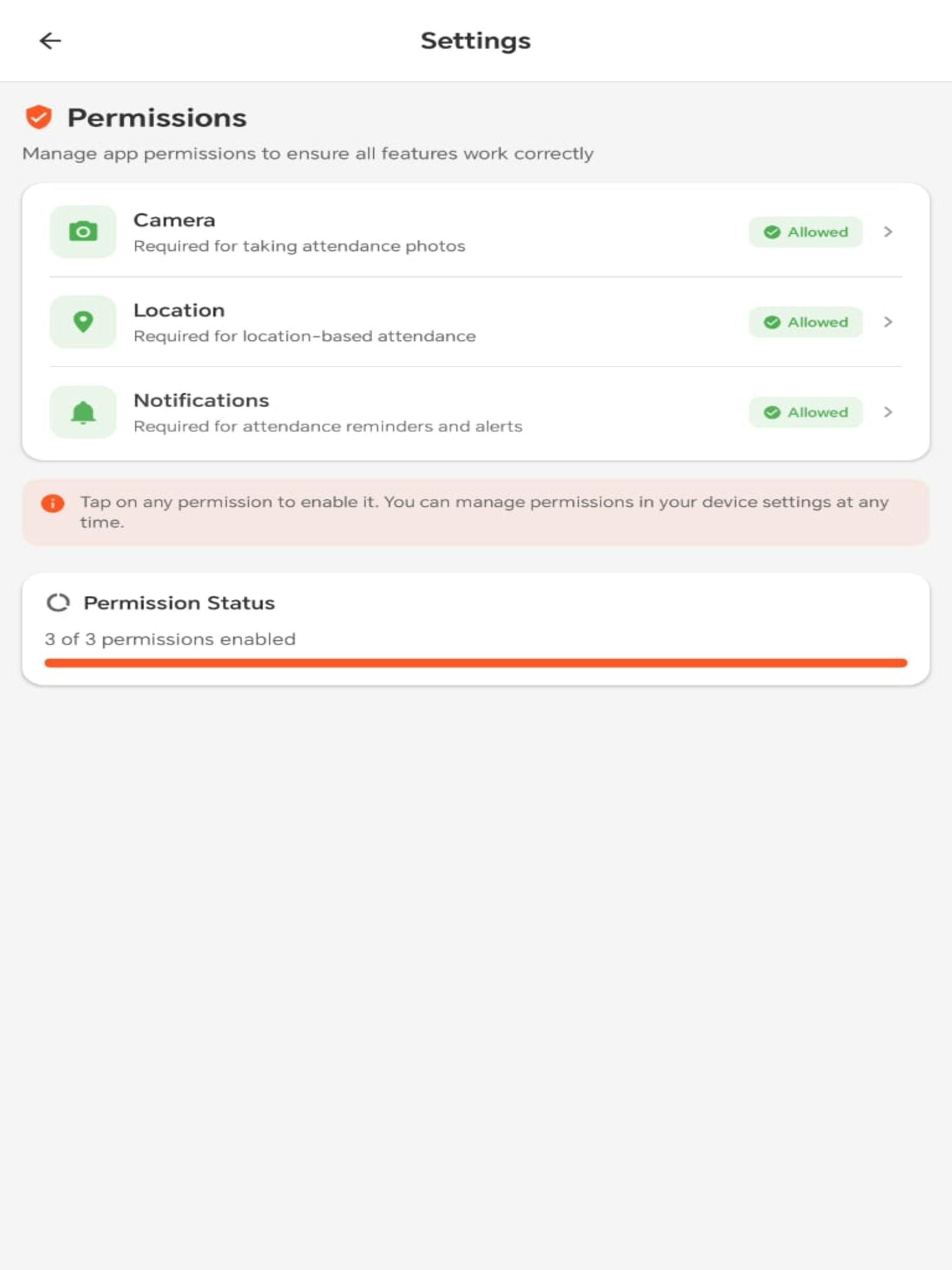The height and width of the screenshot is (1270, 952).
Task: Go back using the arrow icon
Action: tap(50, 41)
